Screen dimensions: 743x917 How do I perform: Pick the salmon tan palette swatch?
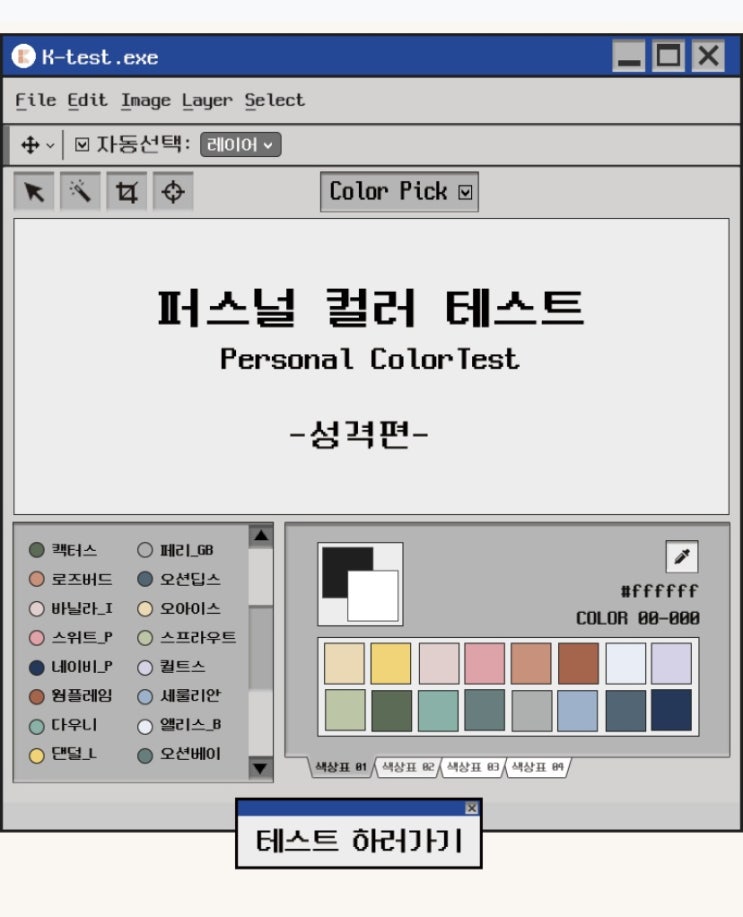[531, 663]
